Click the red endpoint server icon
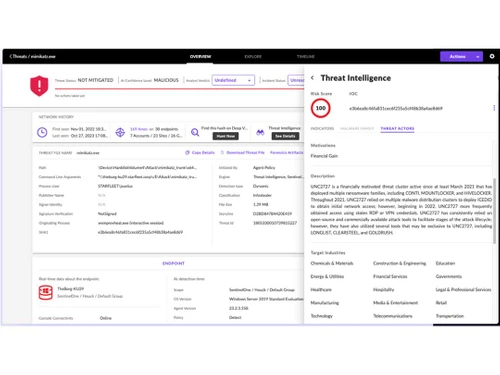This screenshot has width=500, height=375. 46,293
